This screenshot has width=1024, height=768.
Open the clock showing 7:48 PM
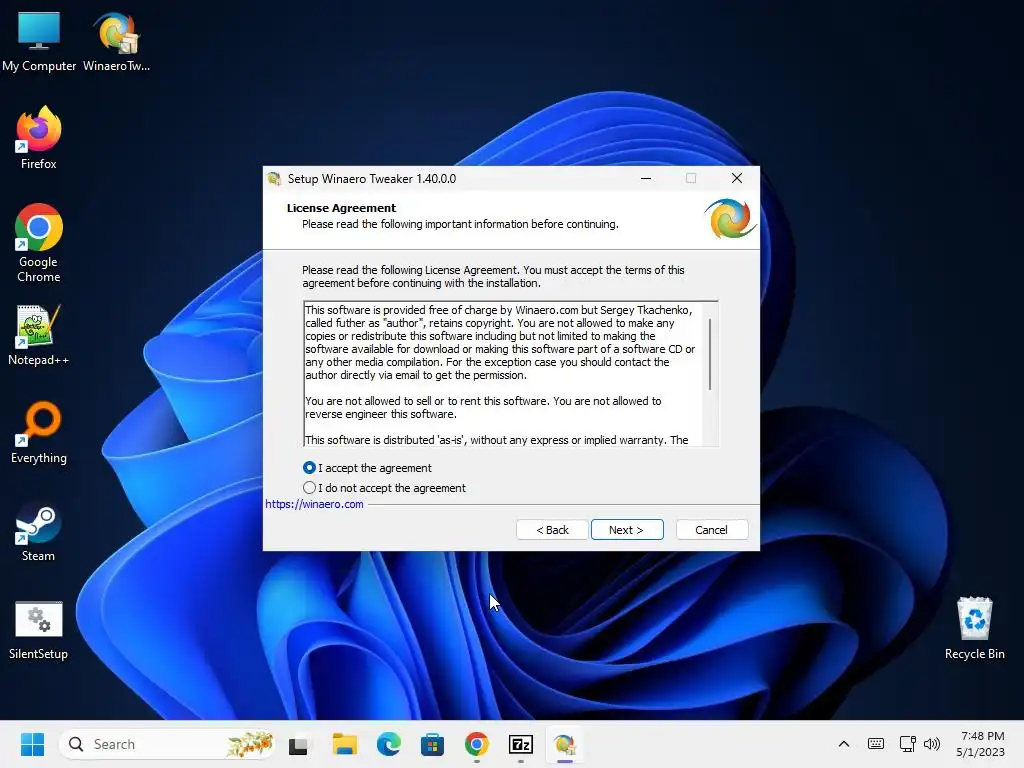[981, 744]
